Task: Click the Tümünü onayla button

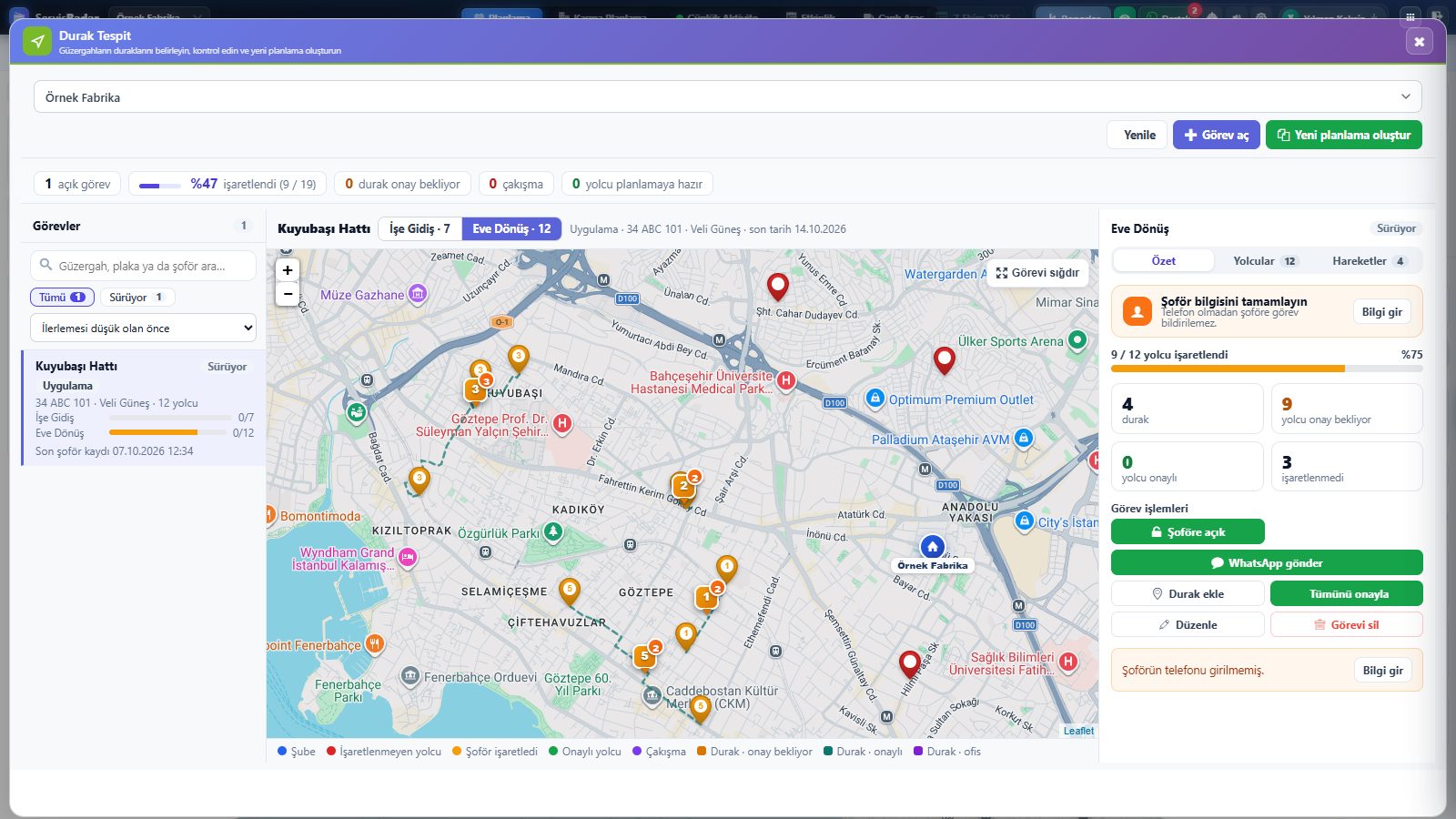Action: click(1347, 593)
